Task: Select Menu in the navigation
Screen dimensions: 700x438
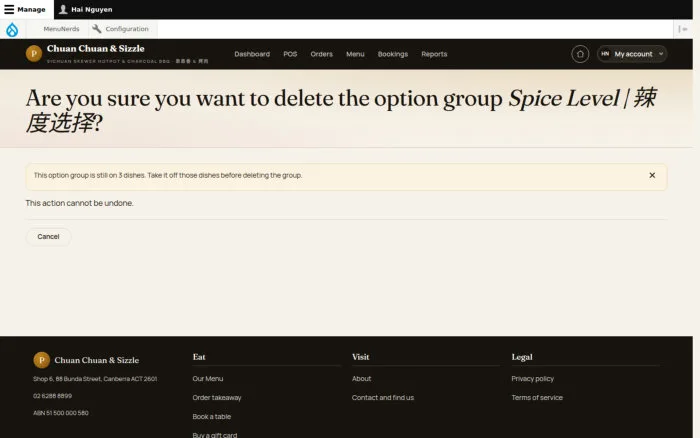Action: point(355,54)
